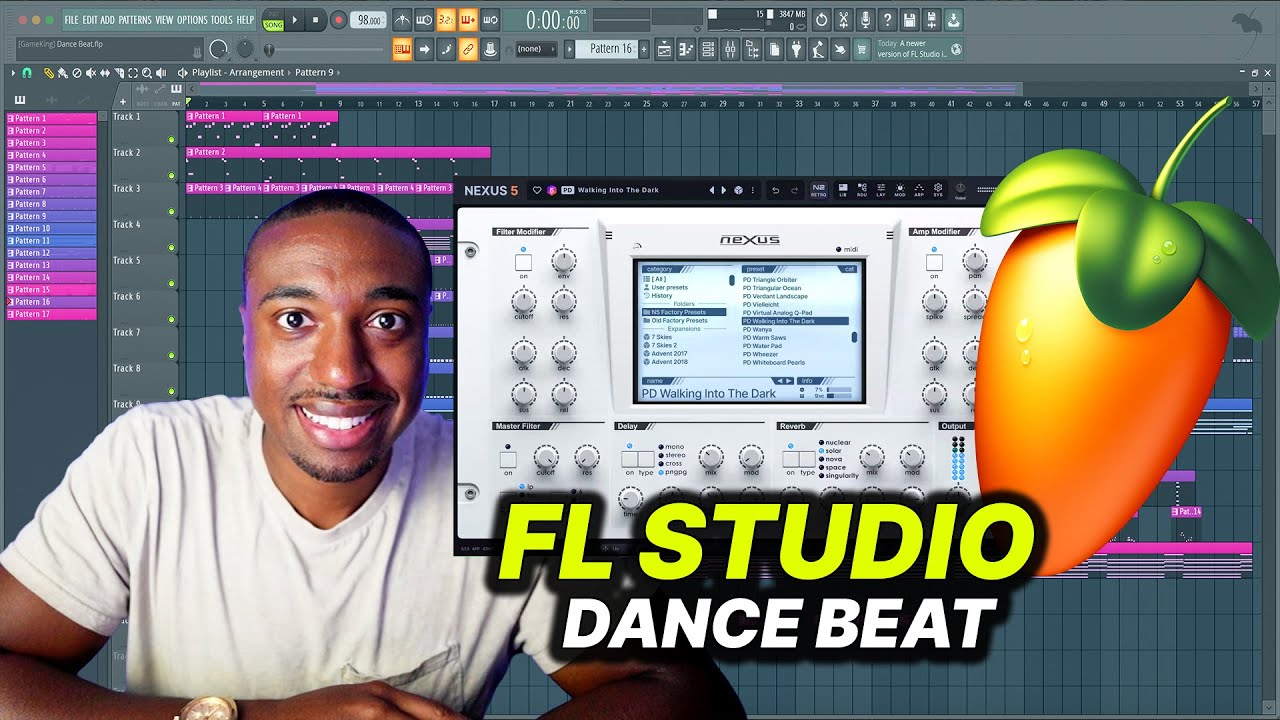Click the Track 1 label

pyautogui.click(x=127, y=117)
